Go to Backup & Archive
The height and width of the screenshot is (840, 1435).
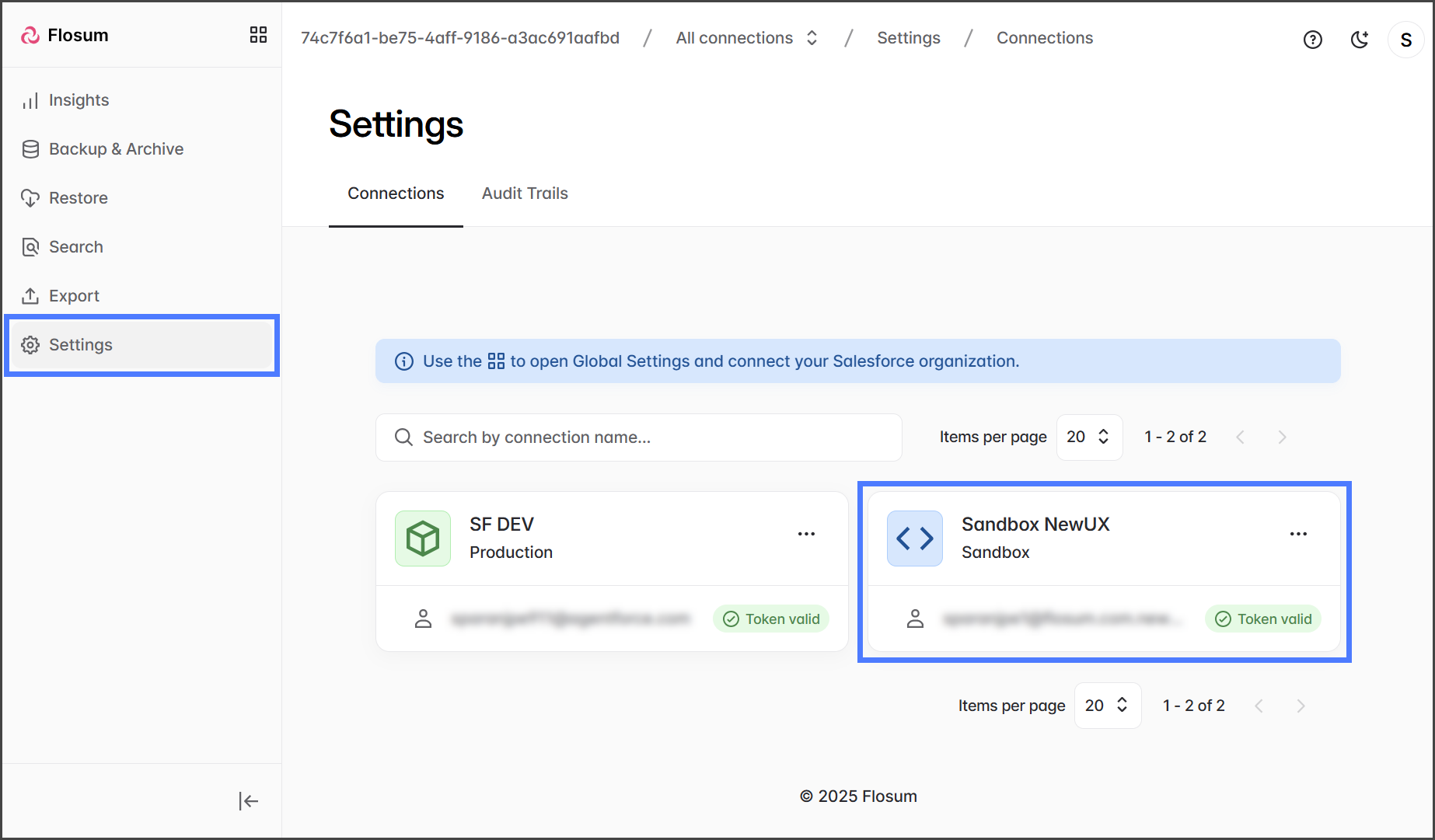(x=116, y=149)
